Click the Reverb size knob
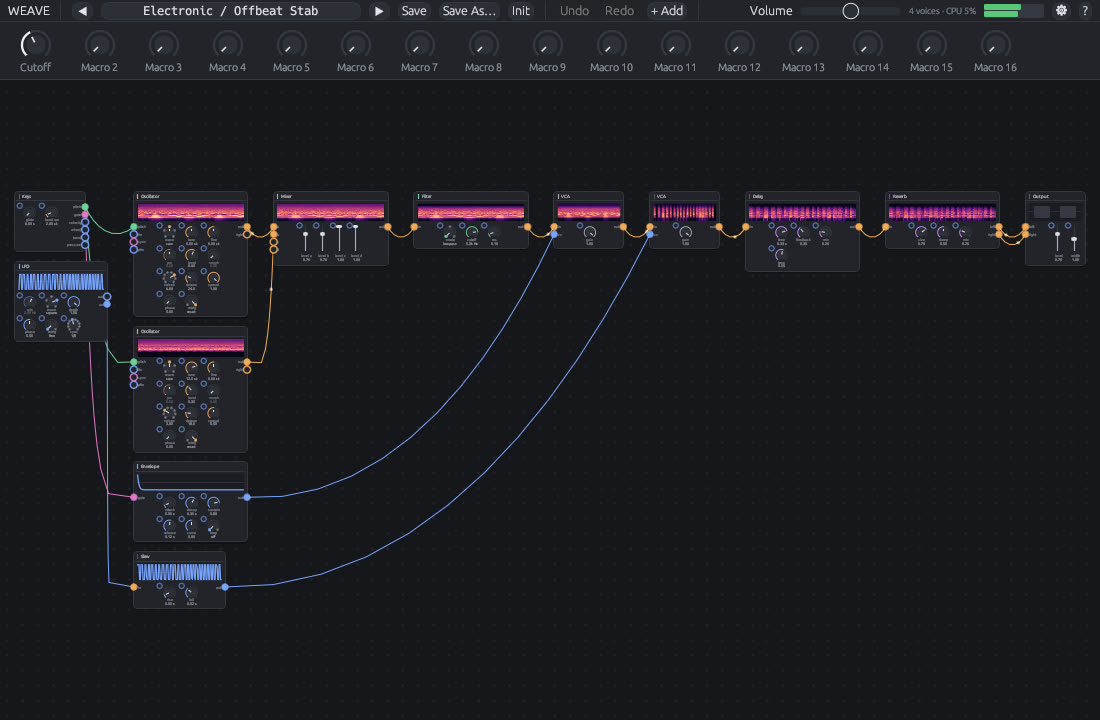The width and height of the screenshot is (1100, 720). click(x=921, y=232)
